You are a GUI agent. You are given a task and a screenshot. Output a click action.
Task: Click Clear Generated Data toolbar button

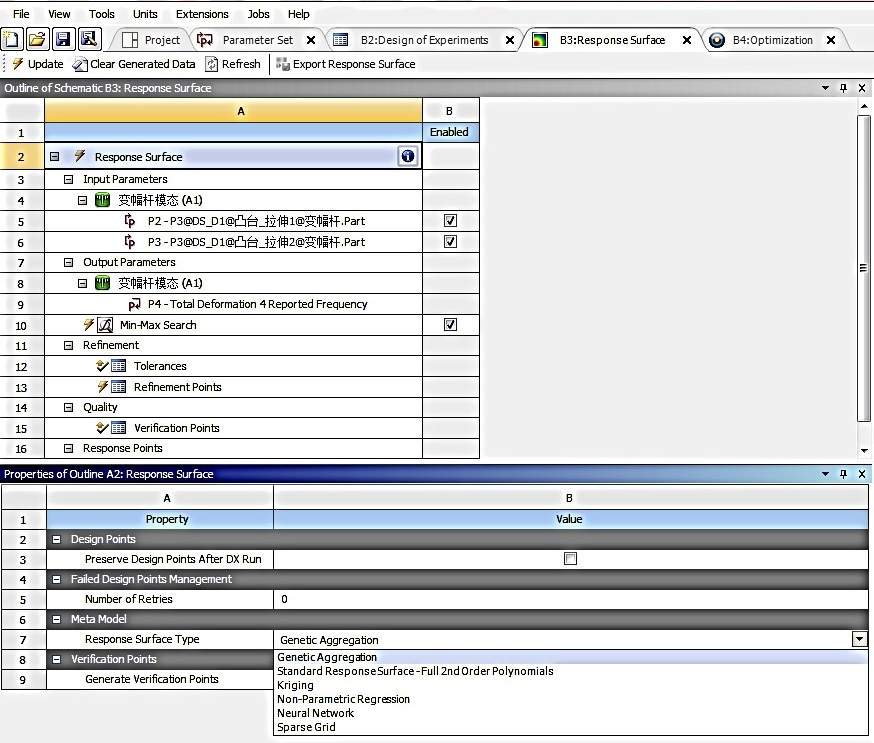tap(134, 64)
